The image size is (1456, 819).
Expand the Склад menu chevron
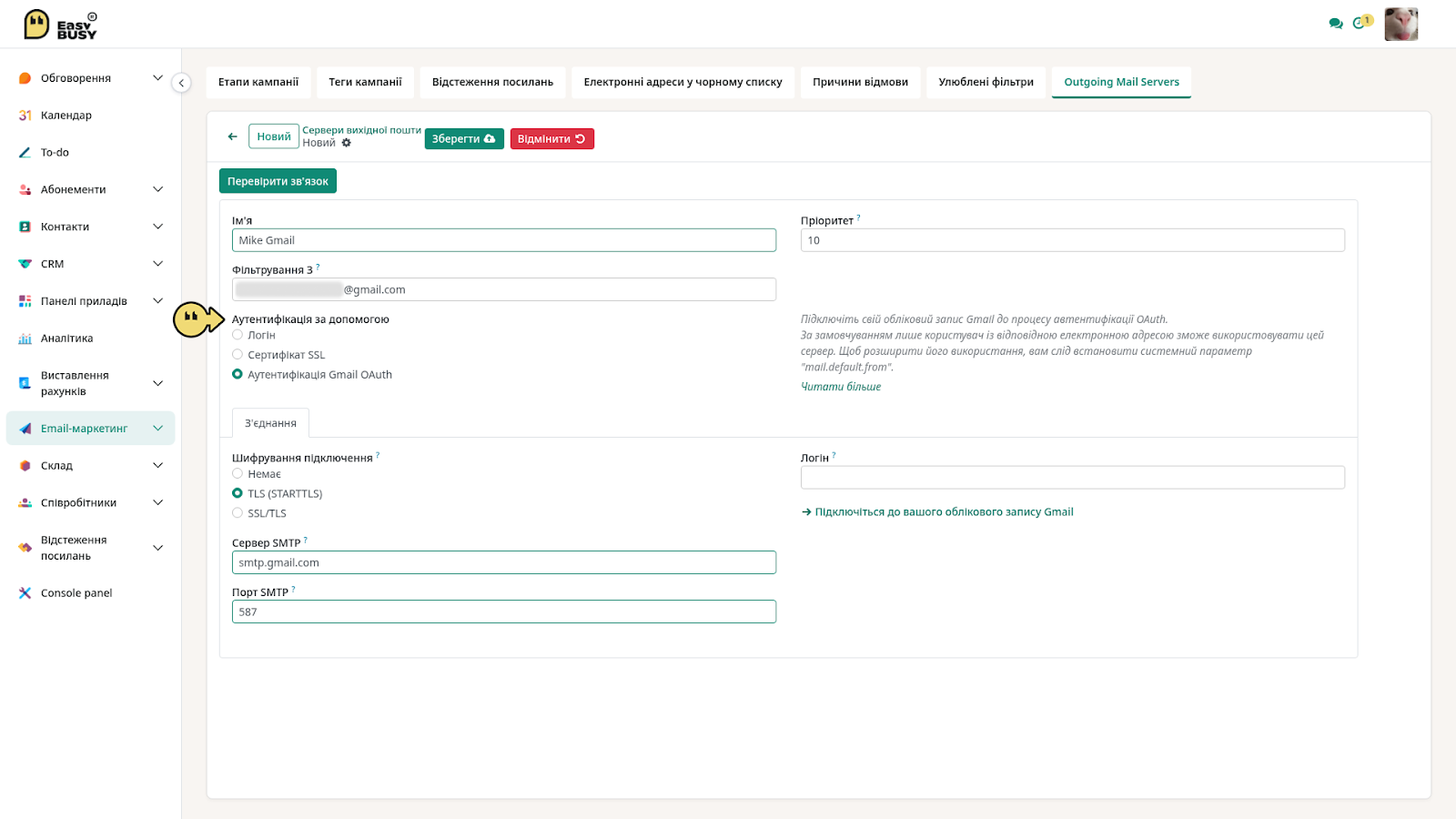pyautogui.click(x=157, y=466)
